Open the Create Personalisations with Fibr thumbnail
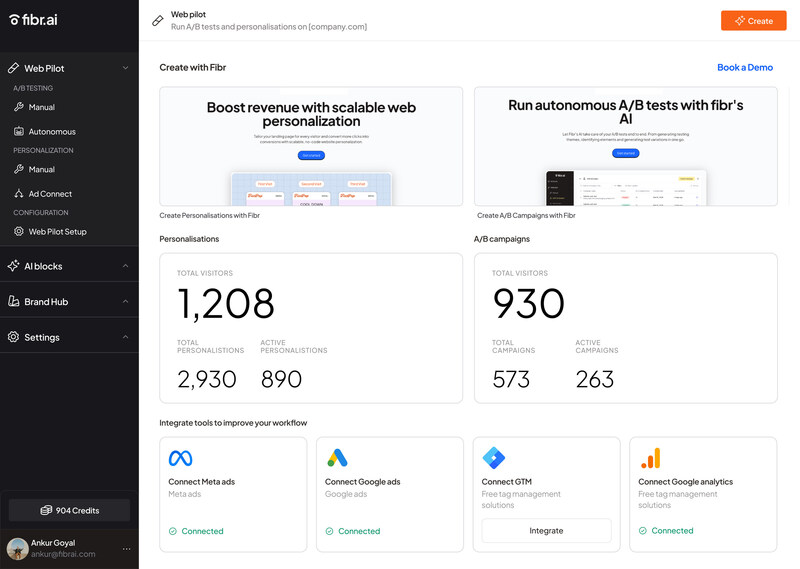 [311, 146]
